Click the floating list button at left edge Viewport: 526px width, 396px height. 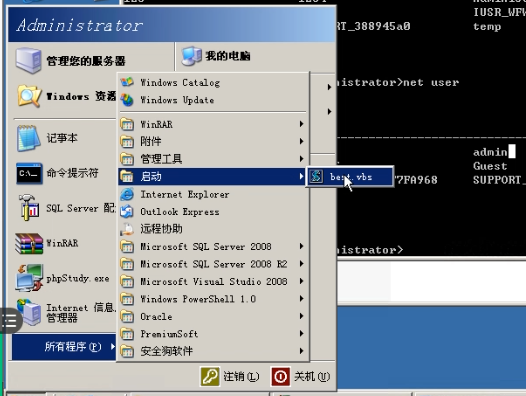pos(10,321)
